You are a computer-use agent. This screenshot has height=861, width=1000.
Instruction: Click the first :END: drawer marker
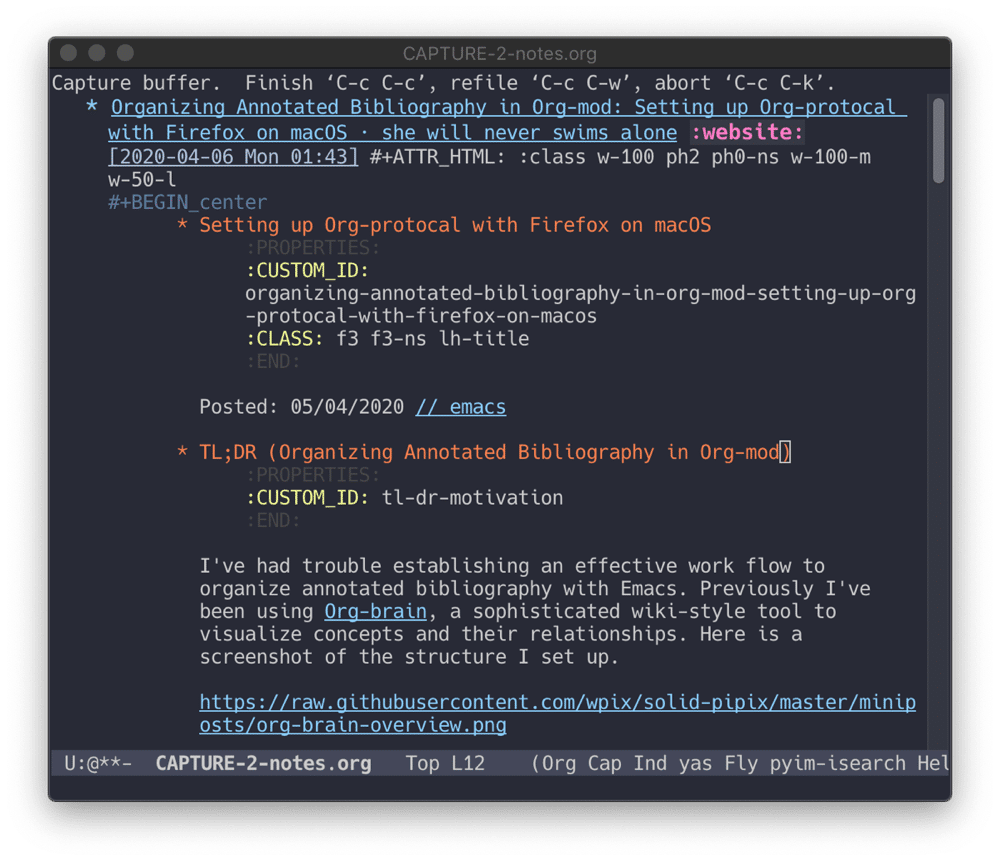273,362
